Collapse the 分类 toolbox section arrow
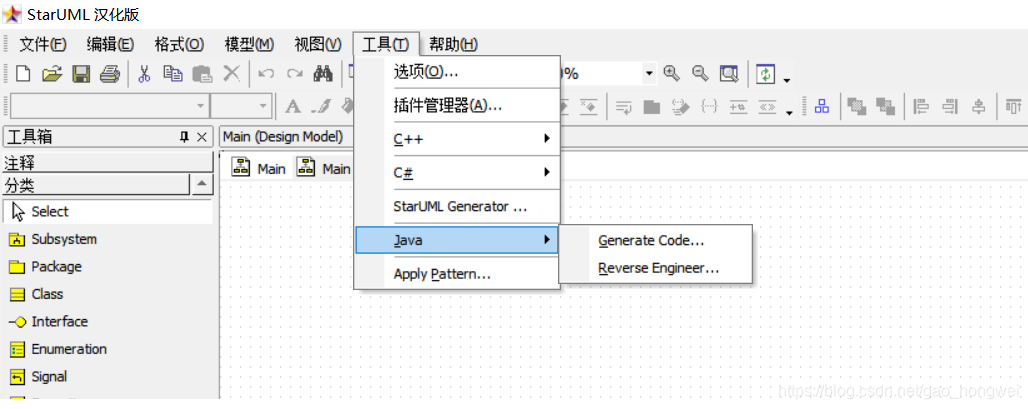1028x409 pixels. pyautogui.click(x=202, y=185)
